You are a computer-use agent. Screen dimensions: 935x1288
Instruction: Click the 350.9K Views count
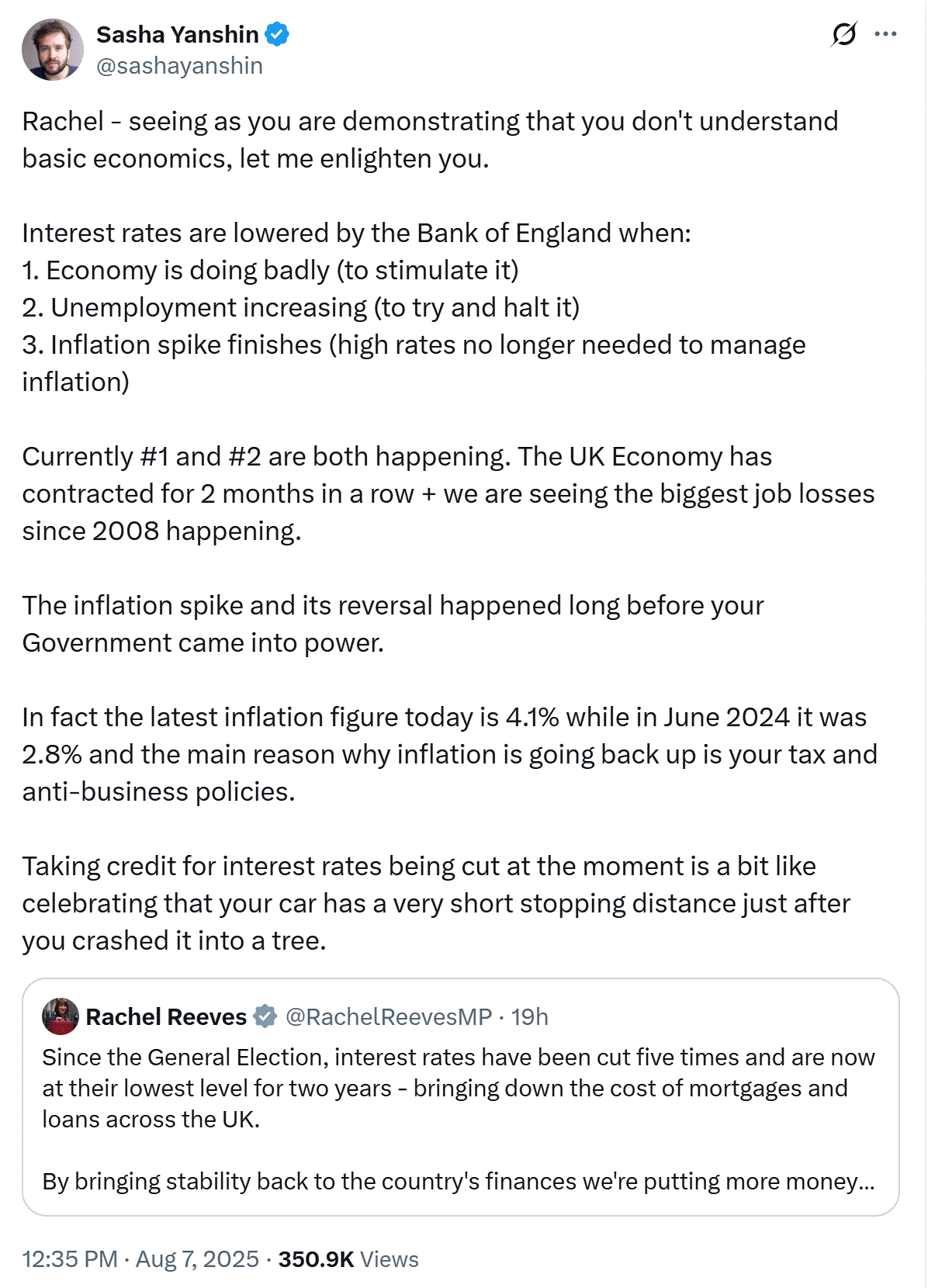point(348,1259)
